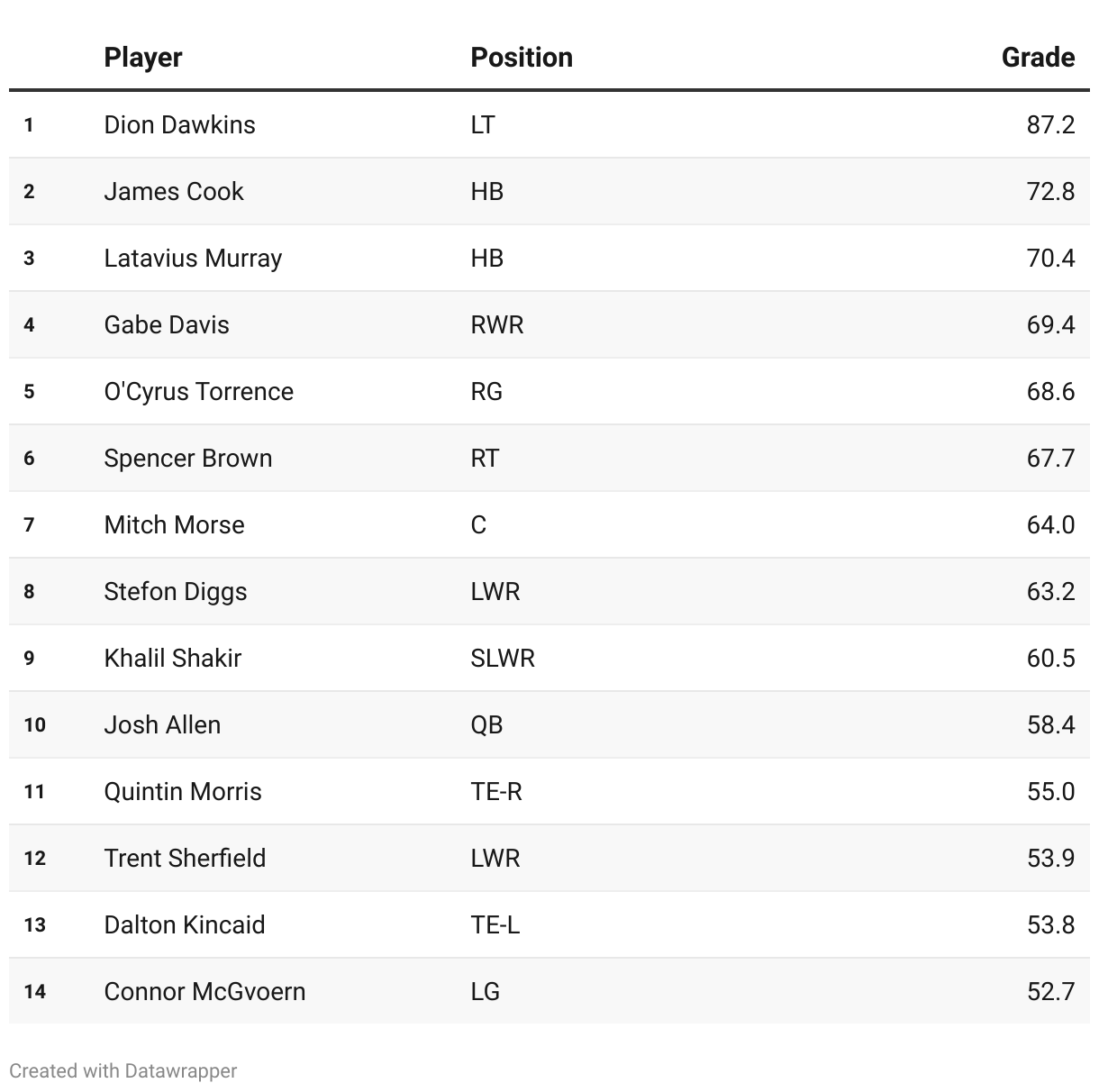
Task: Click the Dalton Kincaid player name
Action: pos(185,924)
